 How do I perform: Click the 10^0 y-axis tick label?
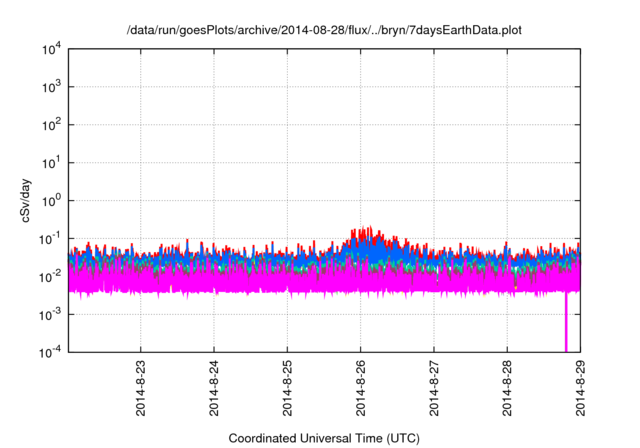51,201
